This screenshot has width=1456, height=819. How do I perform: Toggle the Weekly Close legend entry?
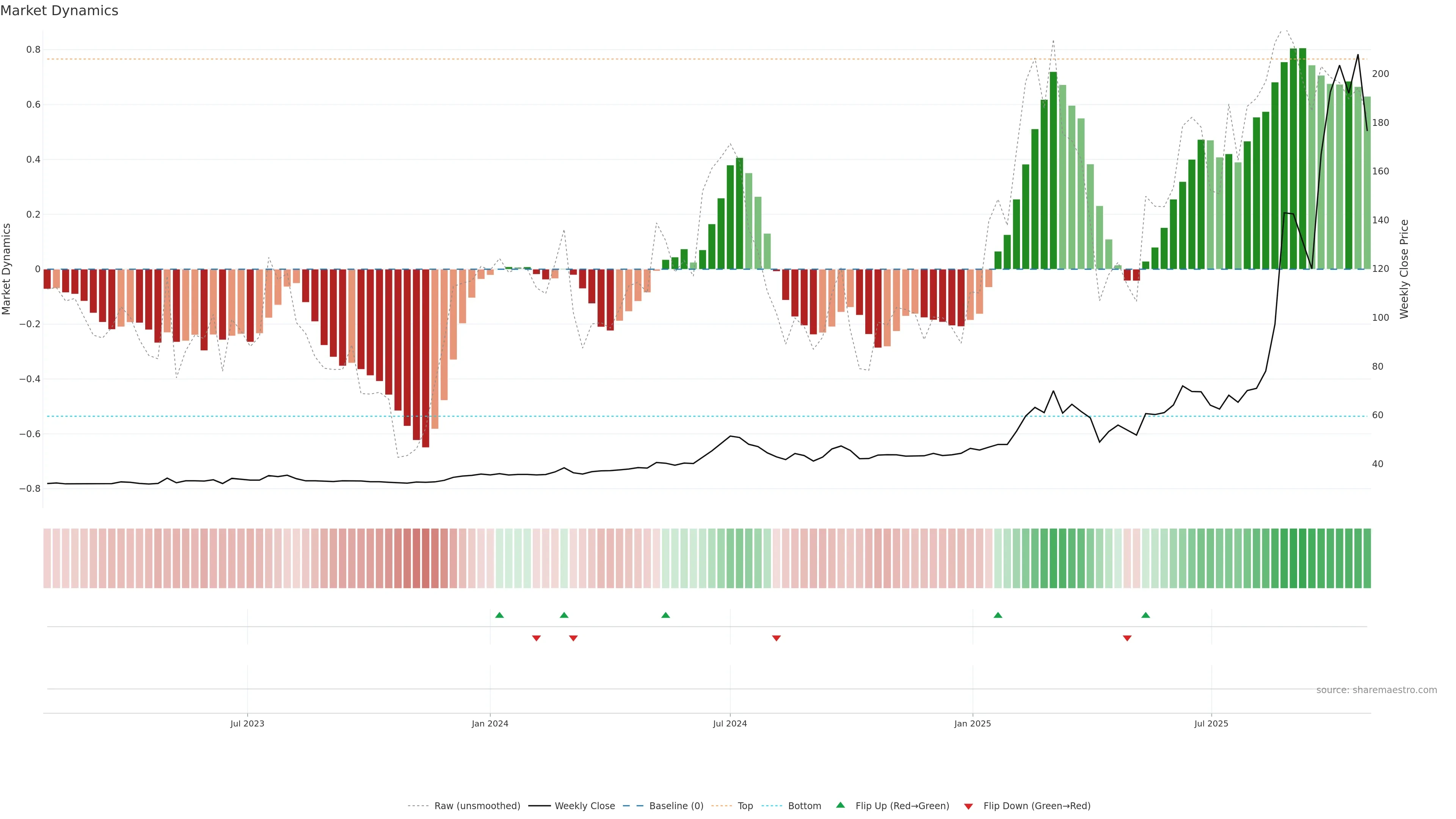[584, 806]
